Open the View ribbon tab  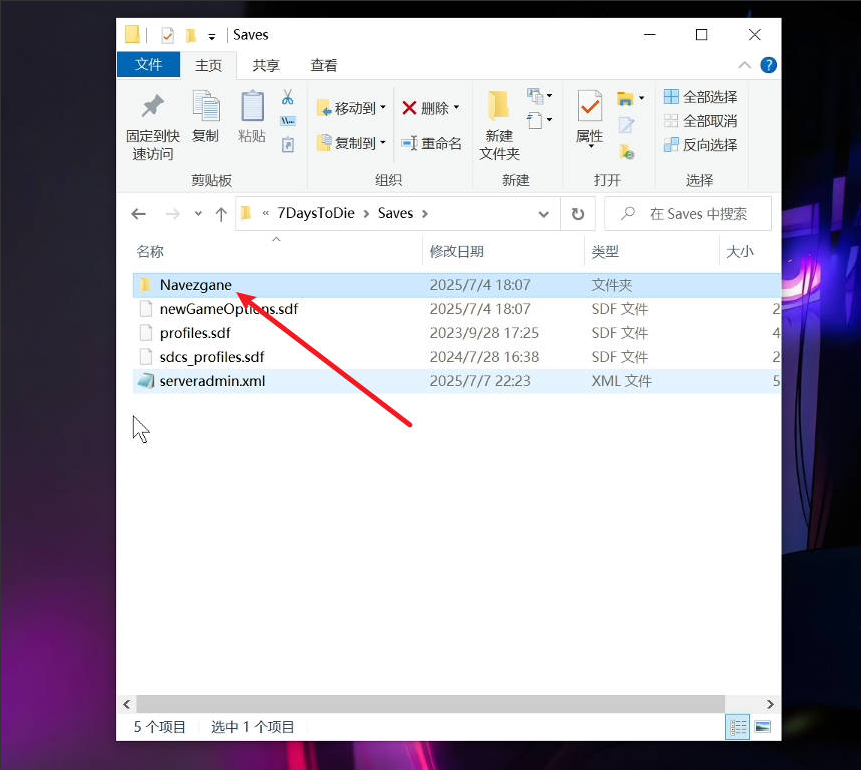pos(322,64)
